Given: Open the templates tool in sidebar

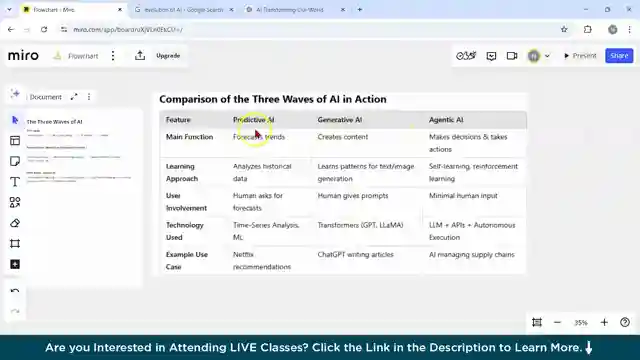Looking at the screenshot, I should (15, 141).
